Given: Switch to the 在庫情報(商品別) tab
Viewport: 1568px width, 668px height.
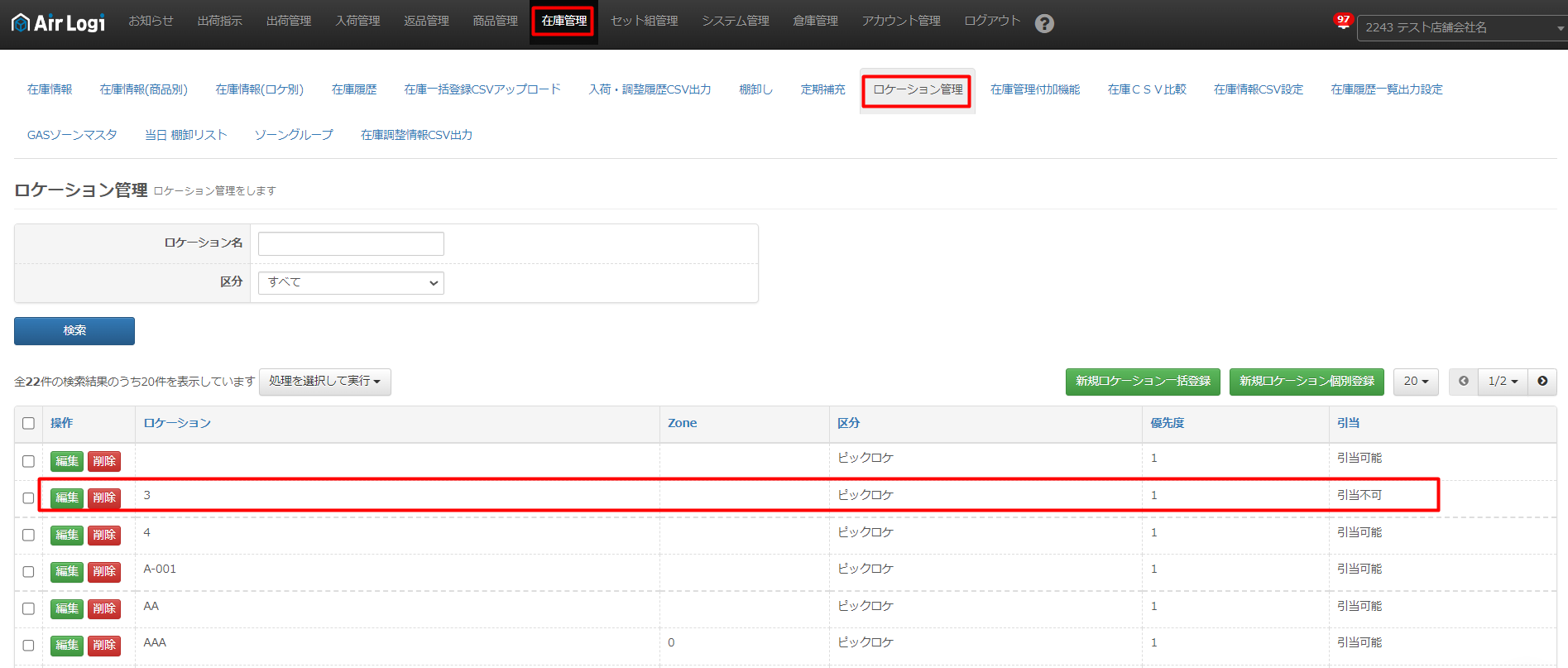Looking at the screenshot, I should pos(143,89).
